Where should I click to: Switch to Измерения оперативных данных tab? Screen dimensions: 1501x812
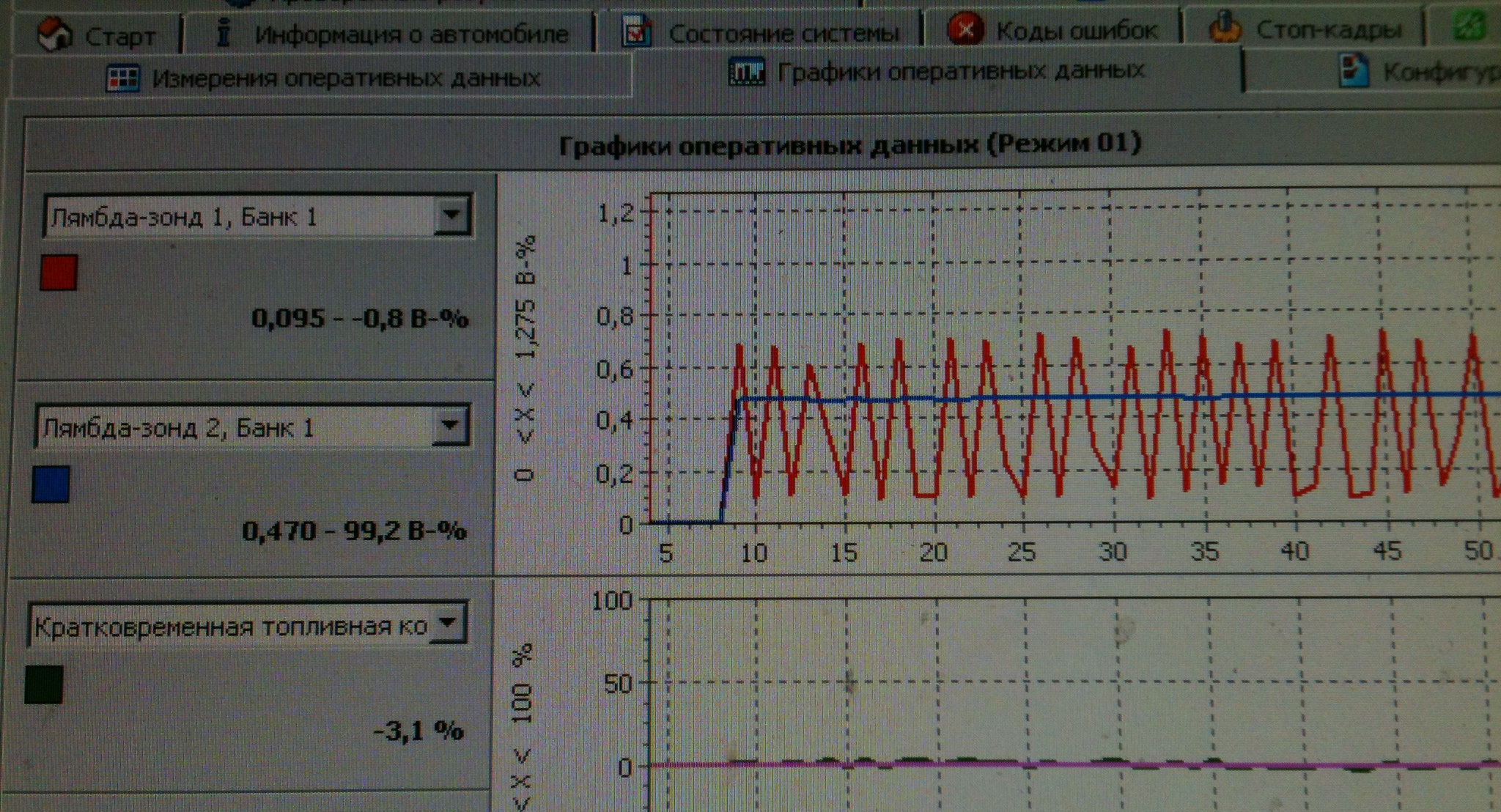[346, 78]
